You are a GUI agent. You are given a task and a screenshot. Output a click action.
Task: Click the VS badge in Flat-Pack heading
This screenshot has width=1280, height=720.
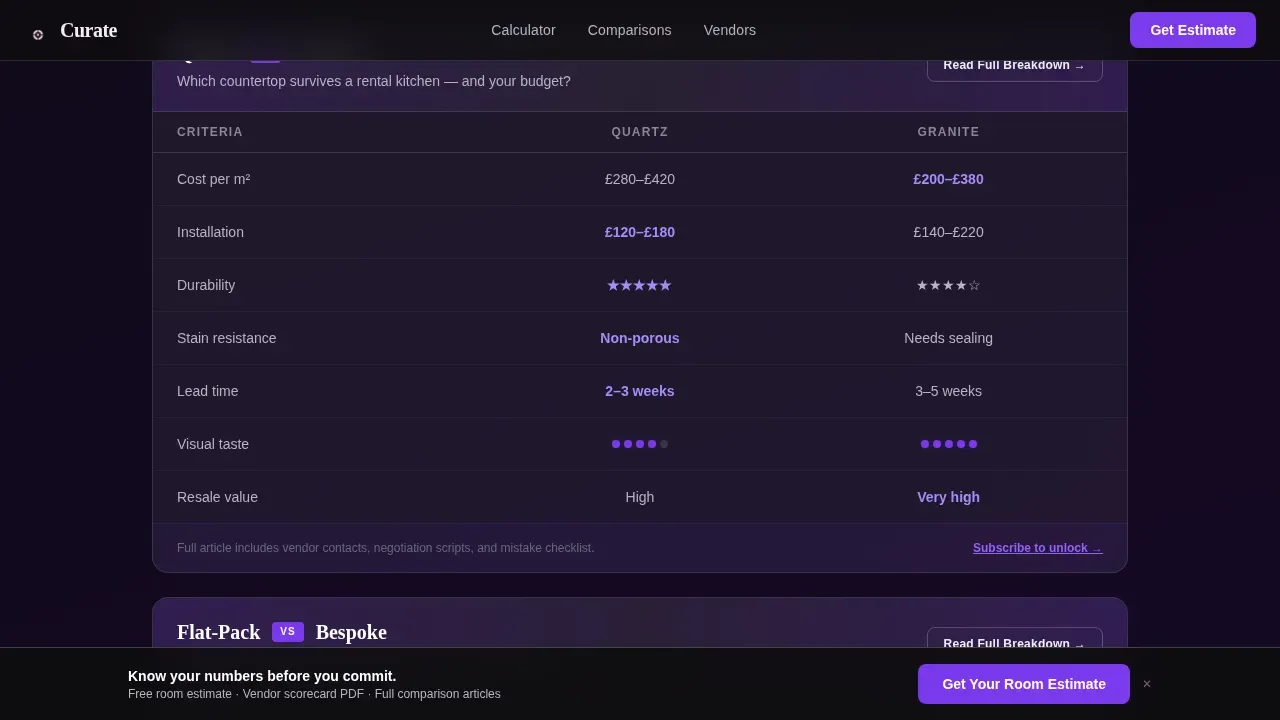click(288, 632)
